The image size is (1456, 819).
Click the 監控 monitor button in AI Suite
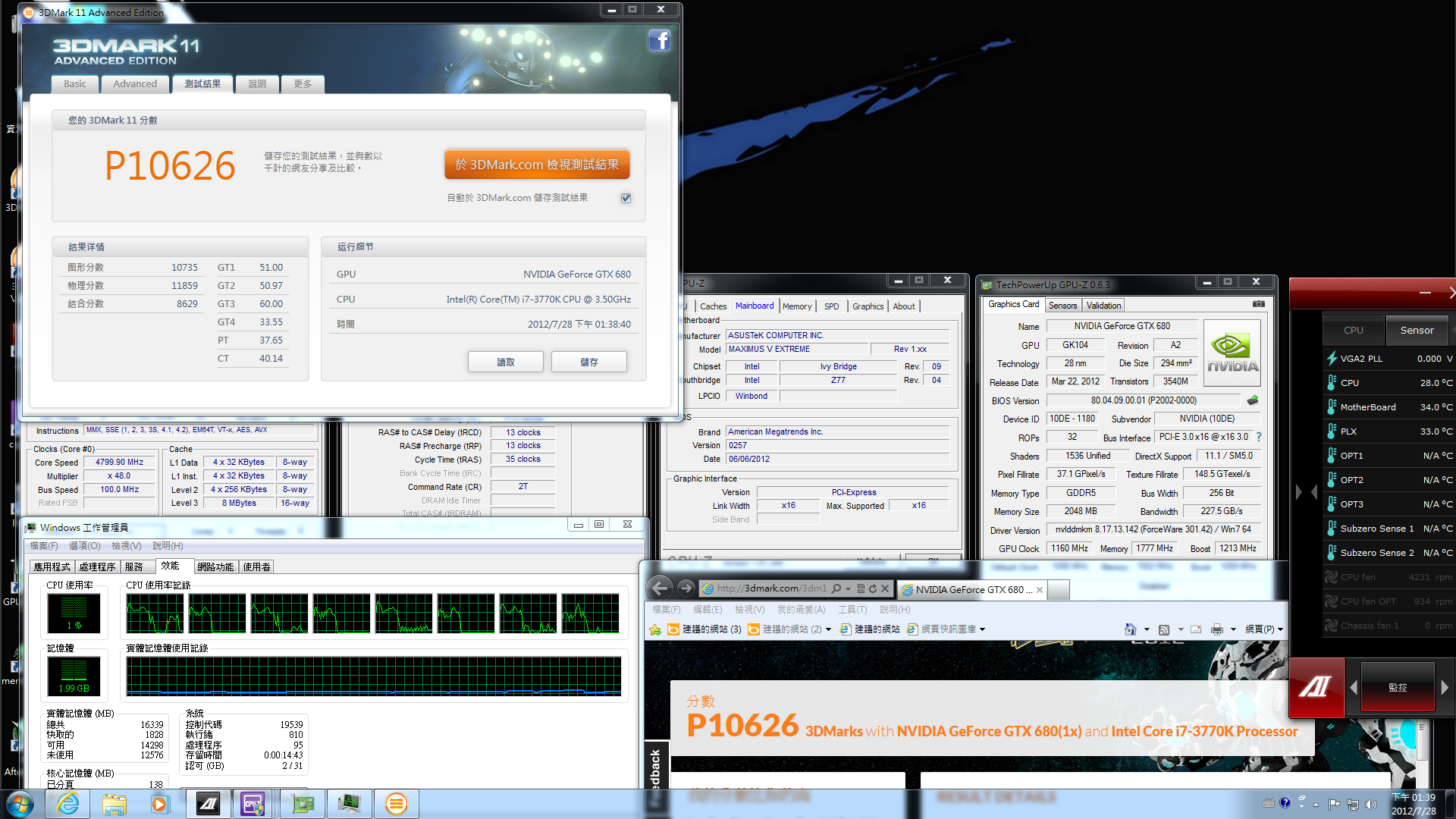1398,687
